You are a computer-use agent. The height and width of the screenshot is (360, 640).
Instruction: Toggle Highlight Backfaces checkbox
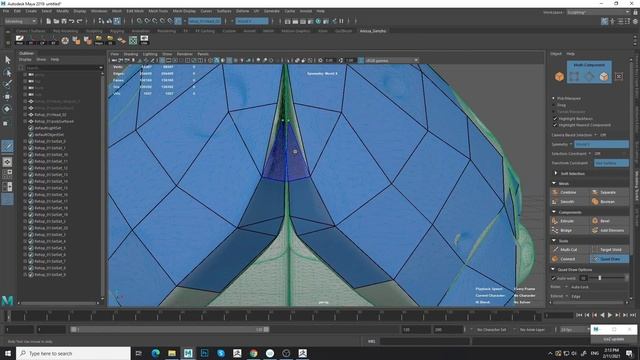click(555, 118)
